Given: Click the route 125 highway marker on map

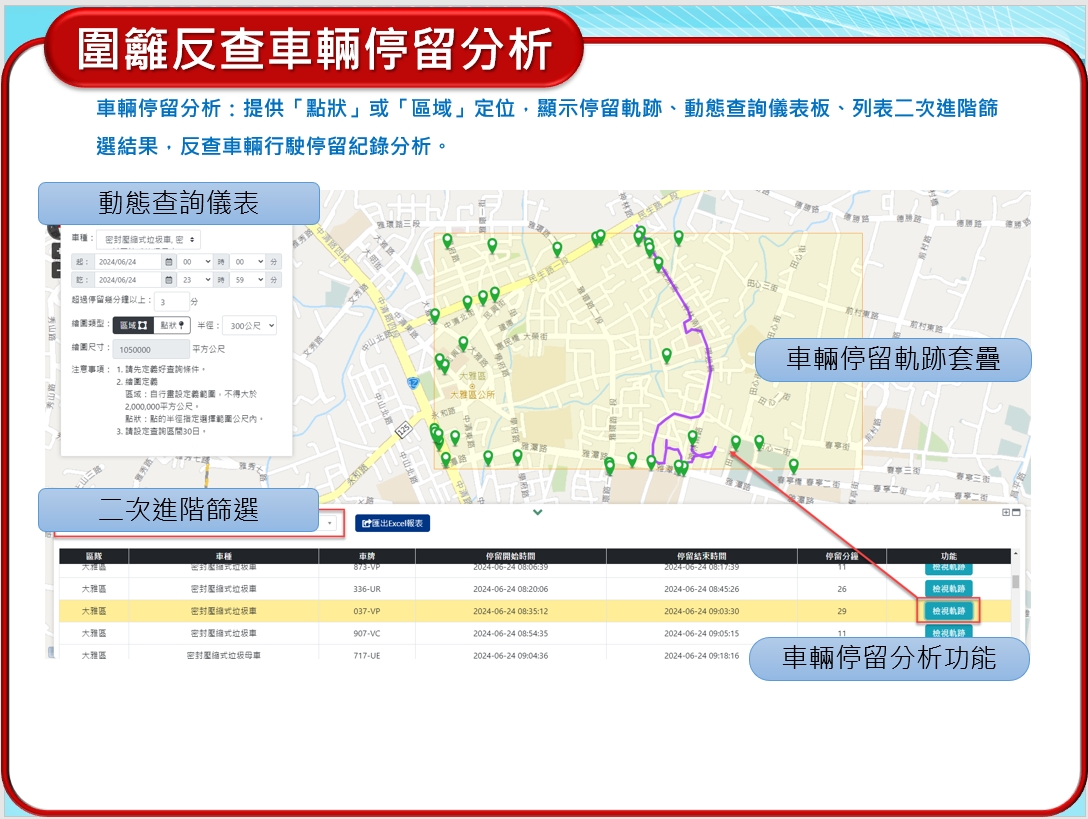Looking at the screenshot, I should coord(404,428).
